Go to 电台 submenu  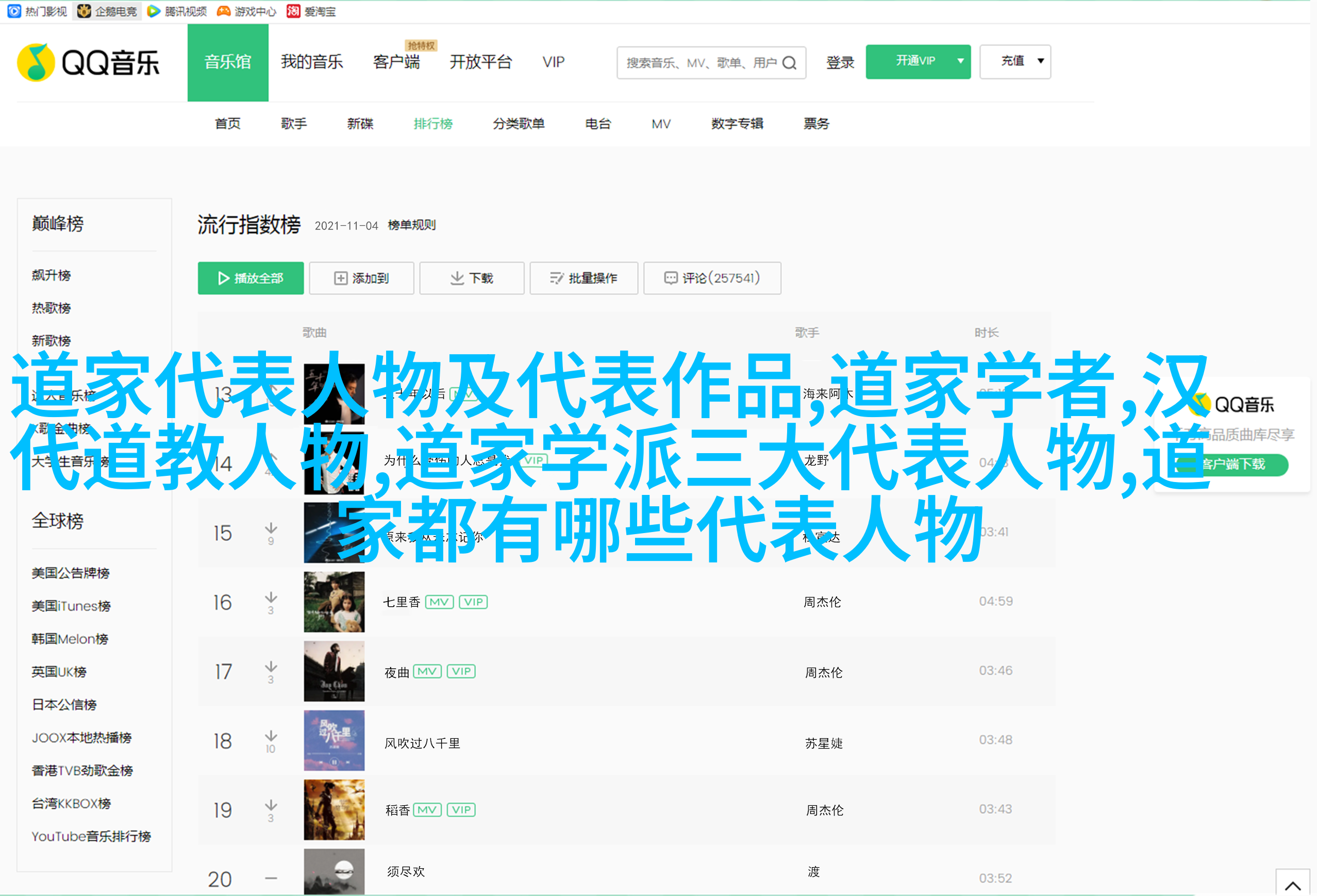598,124
